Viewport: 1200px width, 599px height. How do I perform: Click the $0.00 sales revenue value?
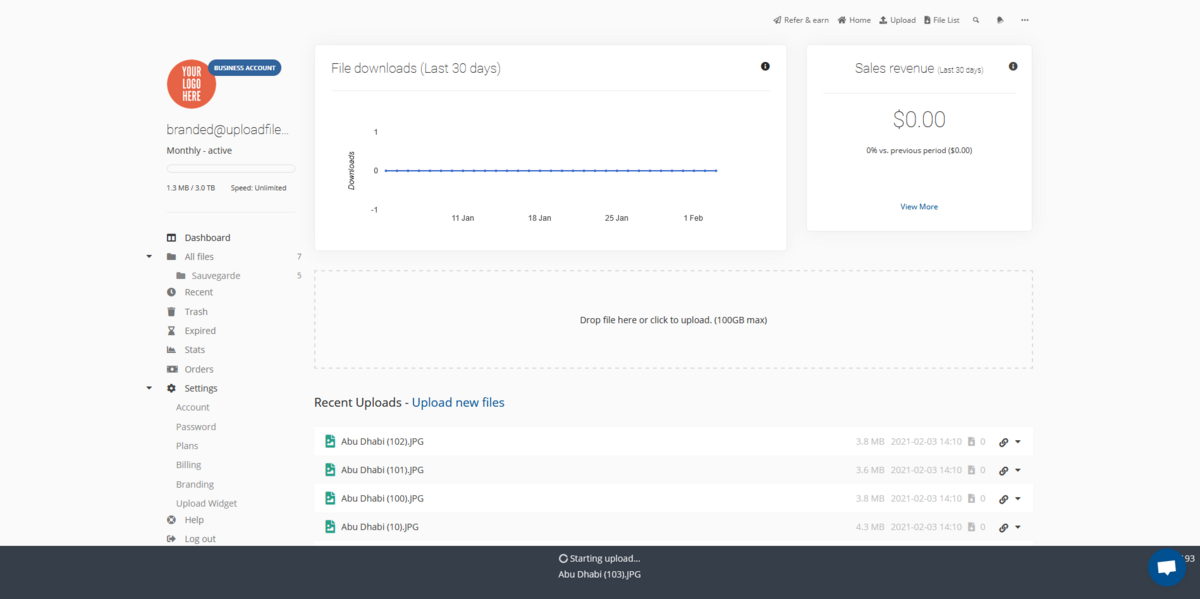coord(919,120)
